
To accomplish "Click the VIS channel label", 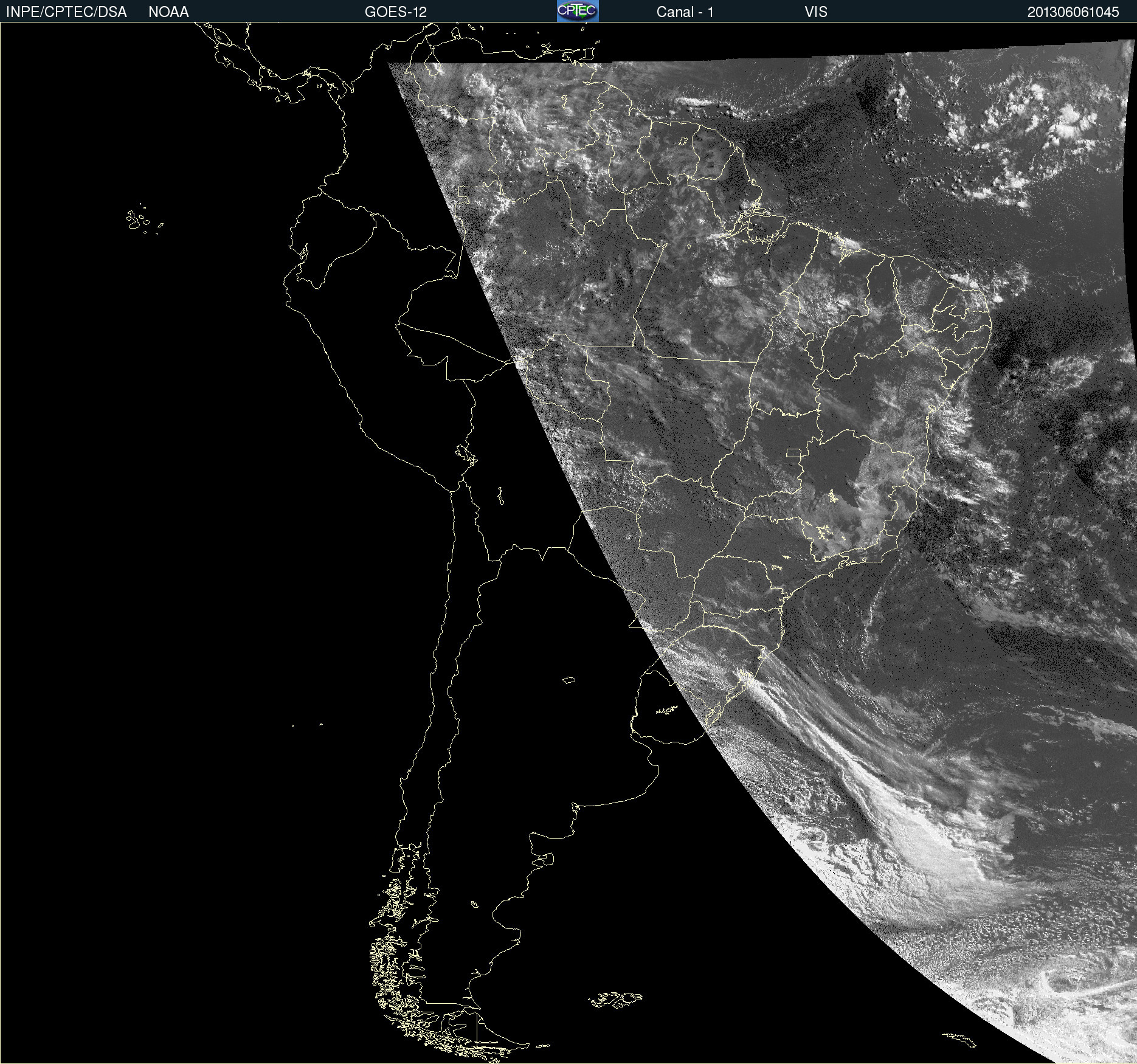I will 816,12.
